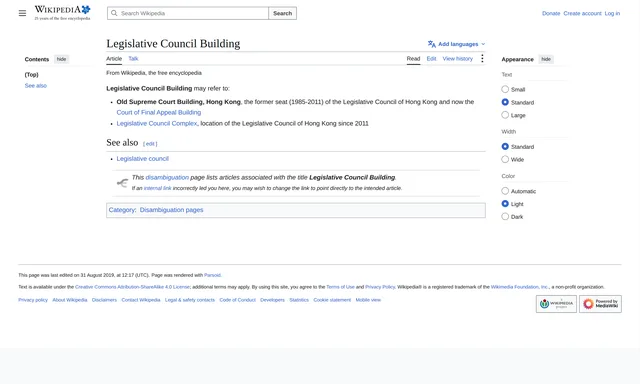Open Creative Commons license link
Image resolution: width=640 pixels, height=384 pixels.
[x=132, y=287]
